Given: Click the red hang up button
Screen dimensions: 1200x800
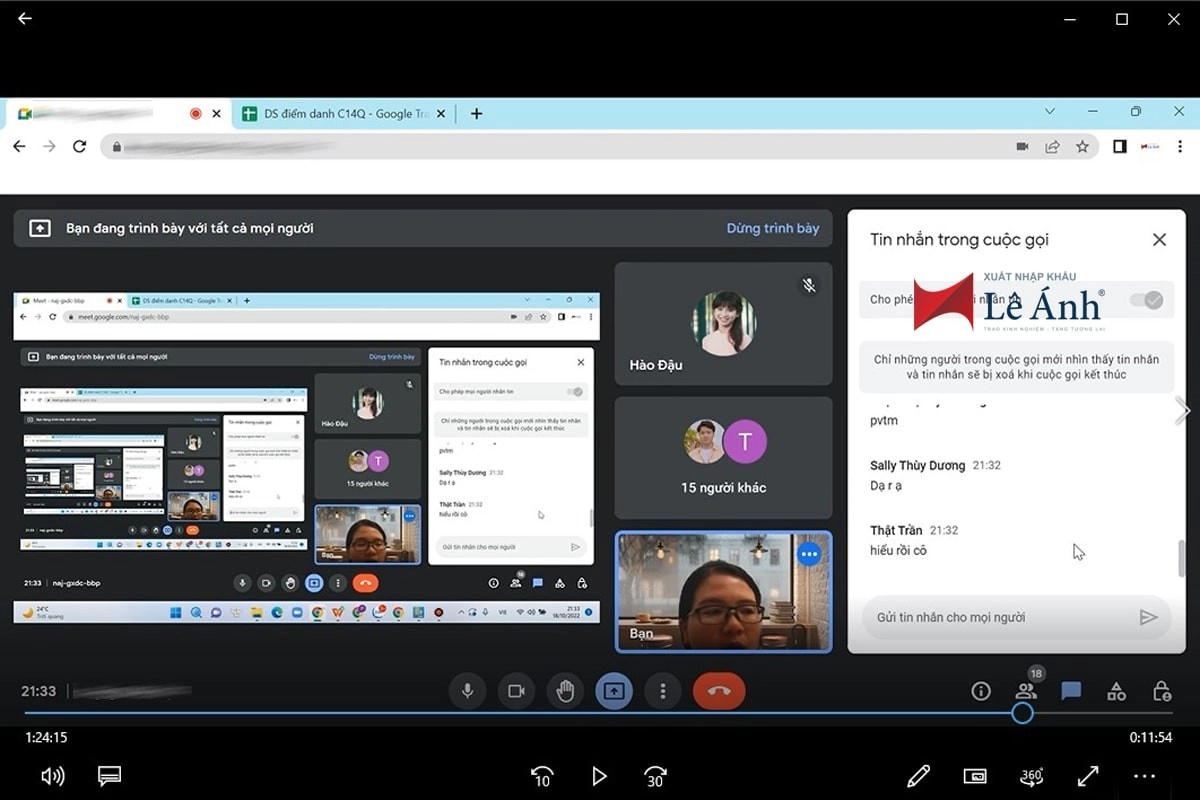Looking at the screenshot, I should pos(718,691).
